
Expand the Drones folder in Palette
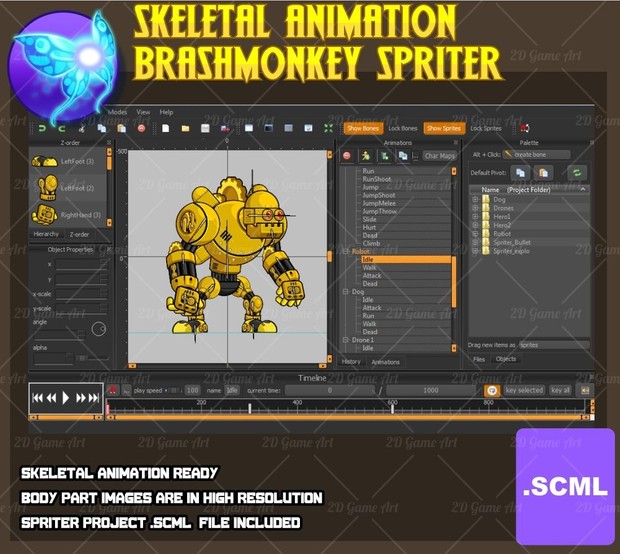tap(475, 208)
